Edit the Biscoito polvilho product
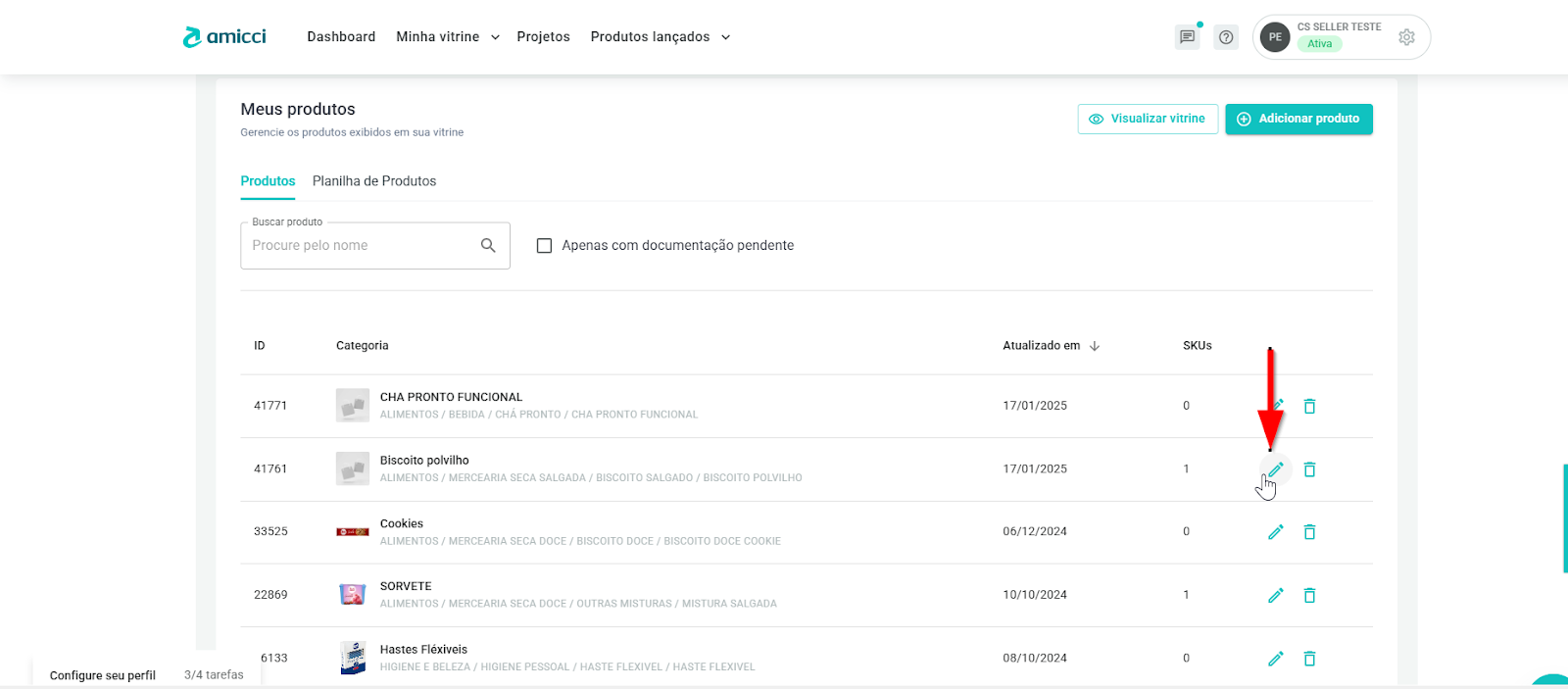The height and width of the screenshot is (689, 1568). point(1275,469)
